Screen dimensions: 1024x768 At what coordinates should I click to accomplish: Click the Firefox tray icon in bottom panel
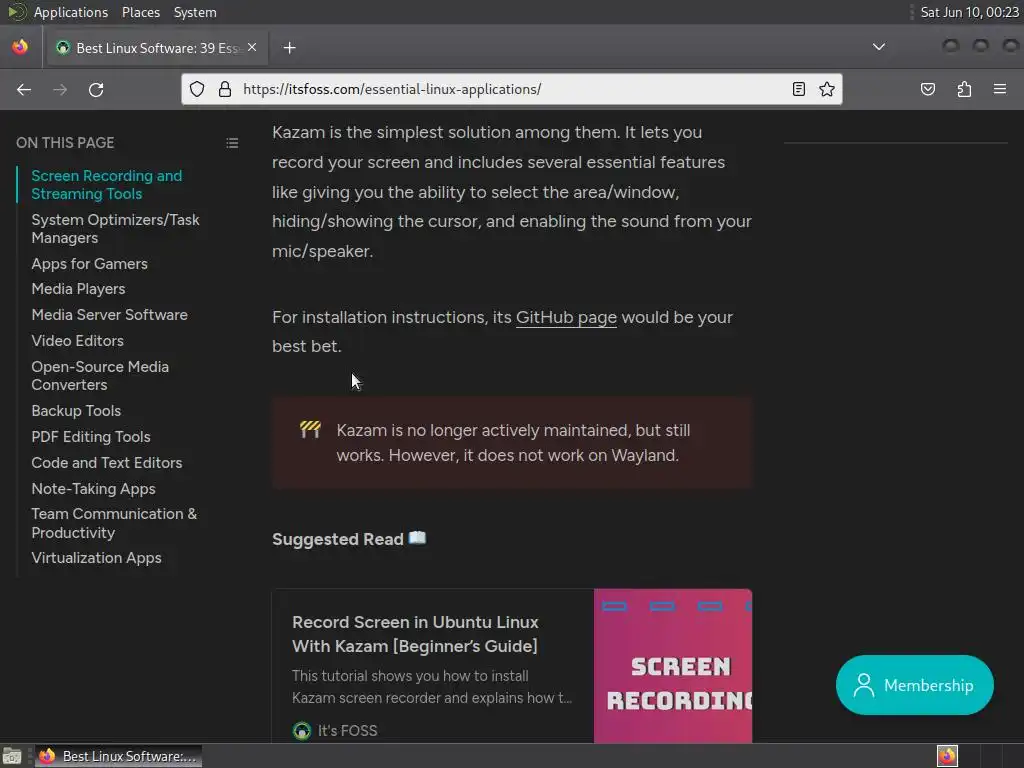click(947, 756)
